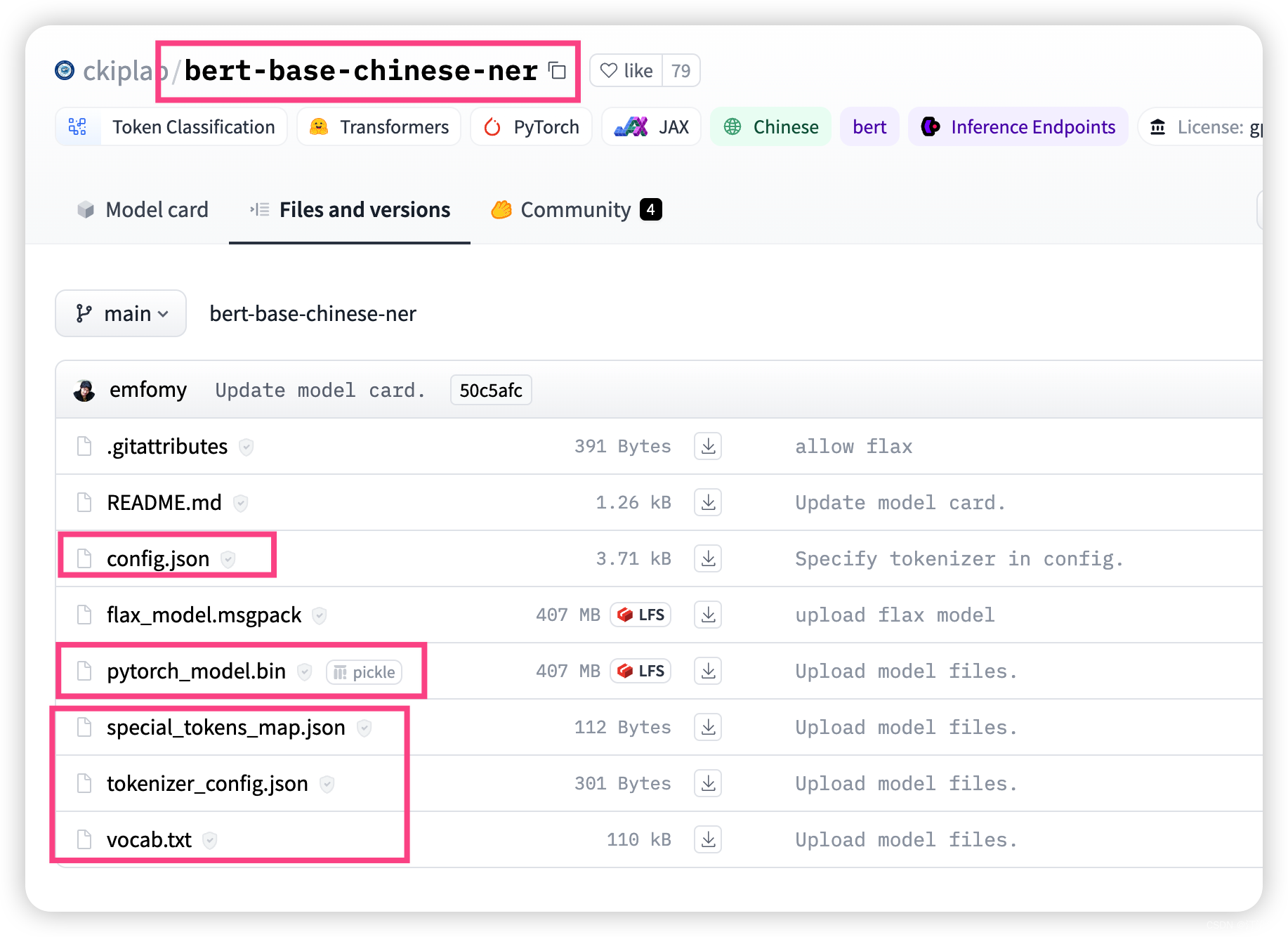Open tokenizer_config.json file
This screenshot has height=937, width=1288.
click(207, 783)
